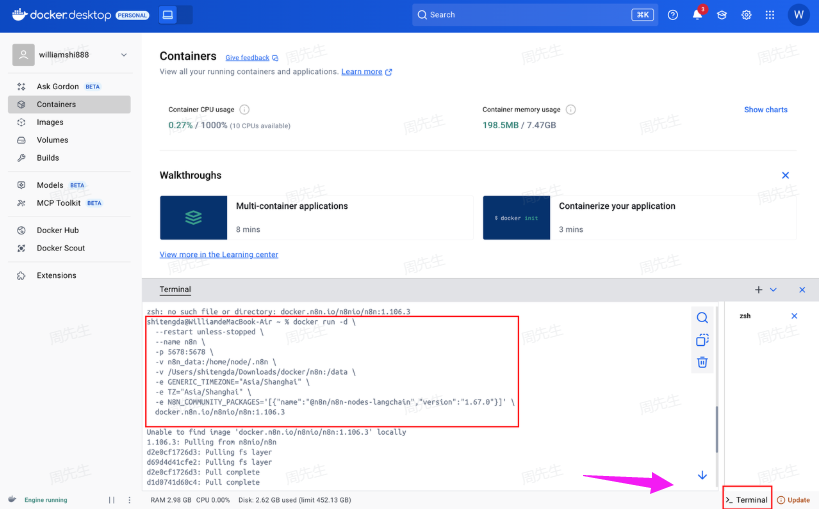Toggle the dashboard view icon in header

pyautogui.click(x=168, y=15)
